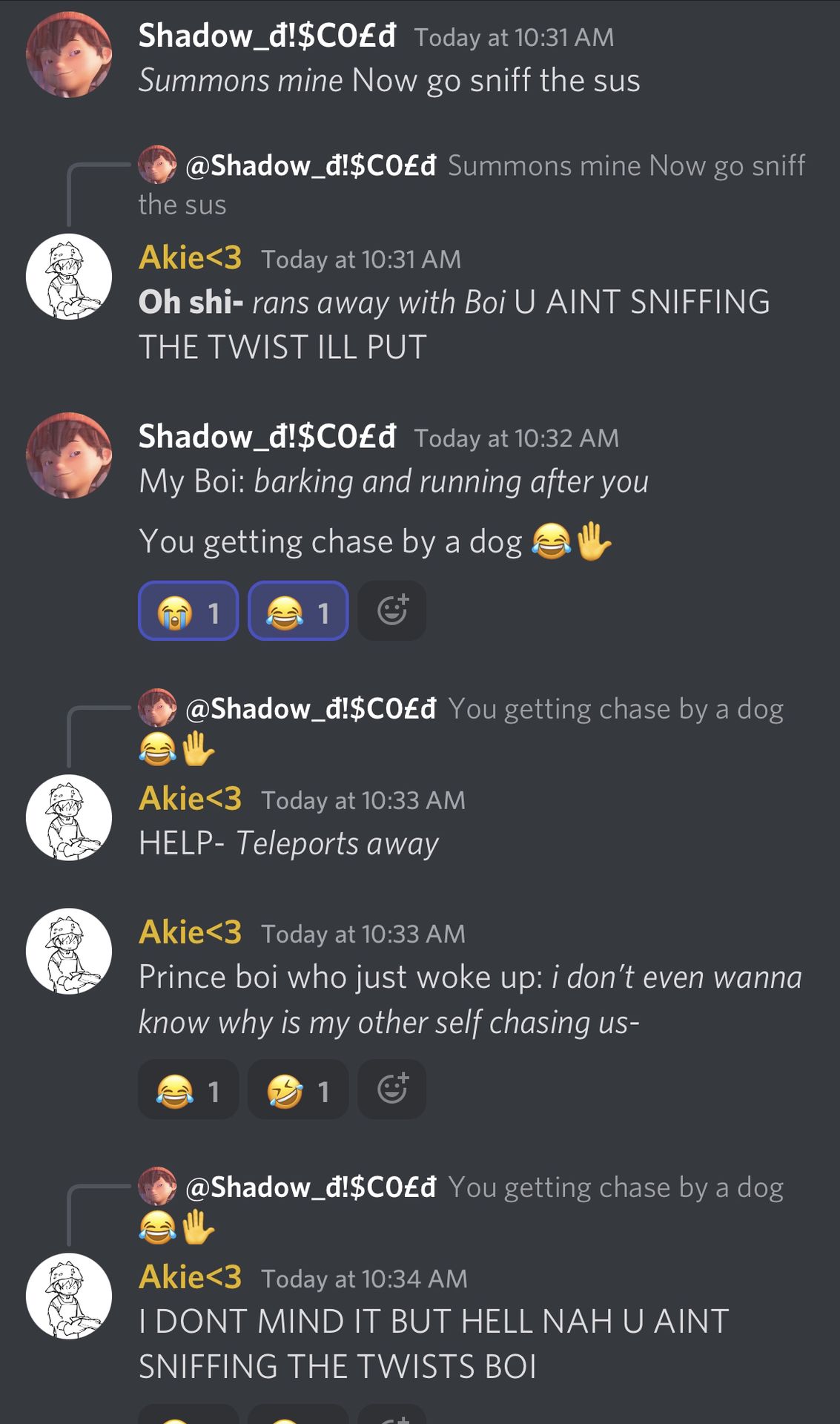
Task: Open Akie's avatar on the Prince boi message
Action: click(x=69, y=951)
